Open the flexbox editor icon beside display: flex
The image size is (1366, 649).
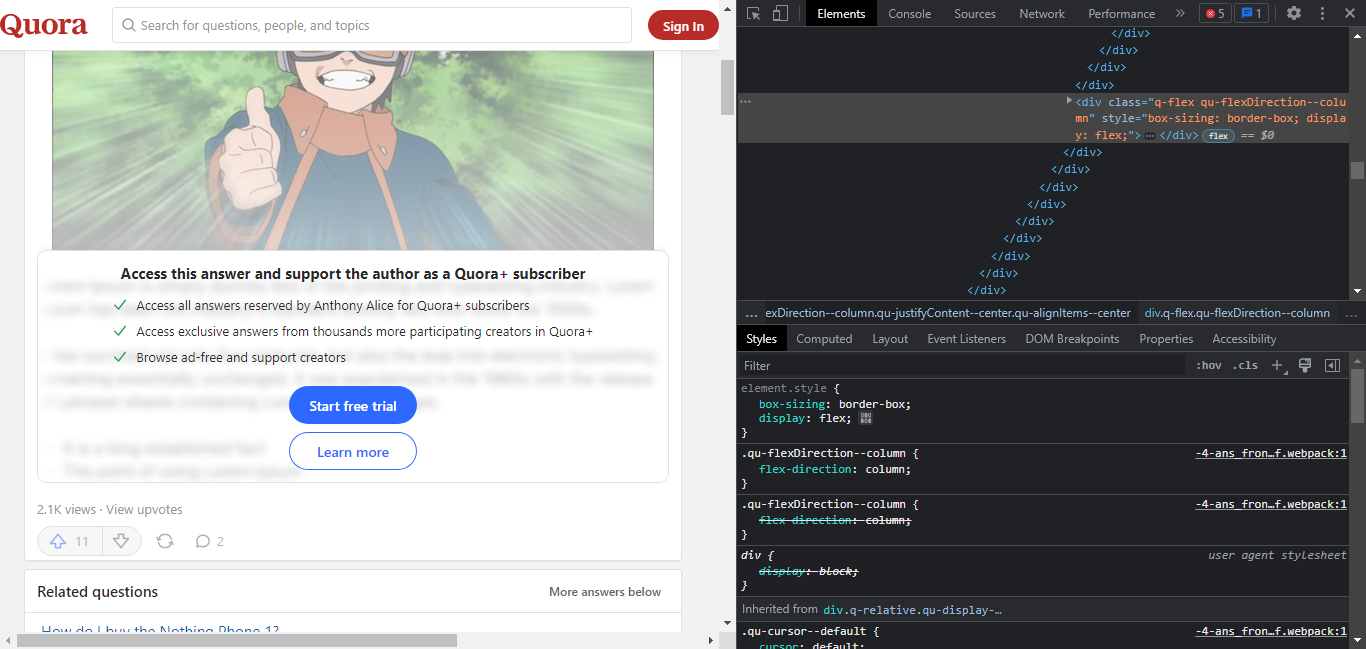(x=866, y=418)
